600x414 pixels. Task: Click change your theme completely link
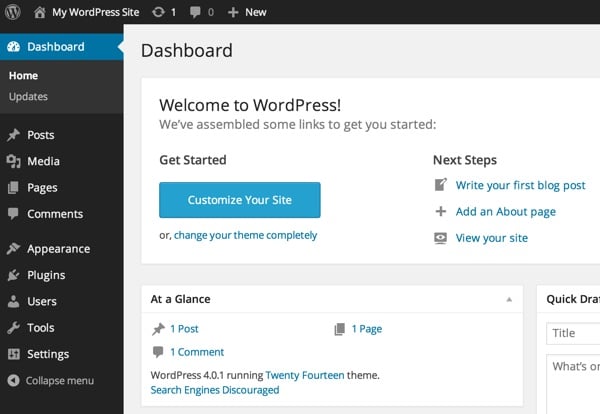pyautogui.click(x=245, y=235)
